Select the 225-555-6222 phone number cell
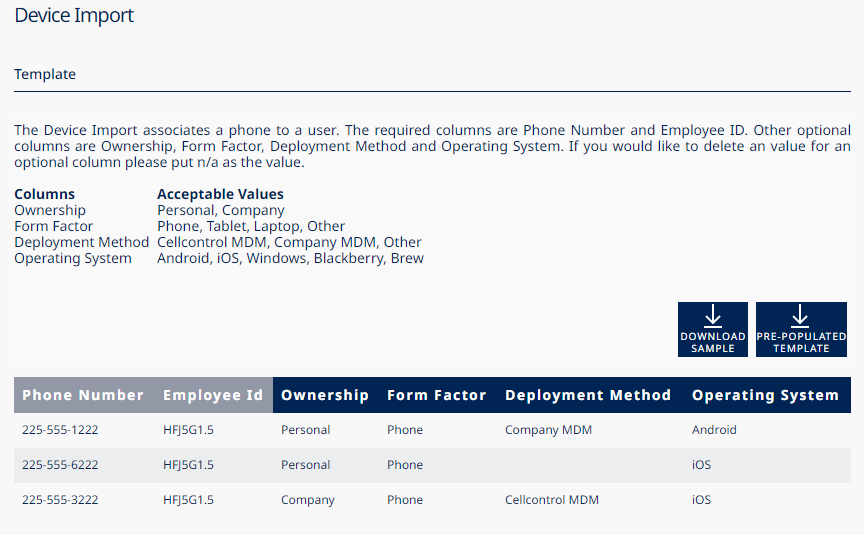864x535 pixels. click(60, 465)
